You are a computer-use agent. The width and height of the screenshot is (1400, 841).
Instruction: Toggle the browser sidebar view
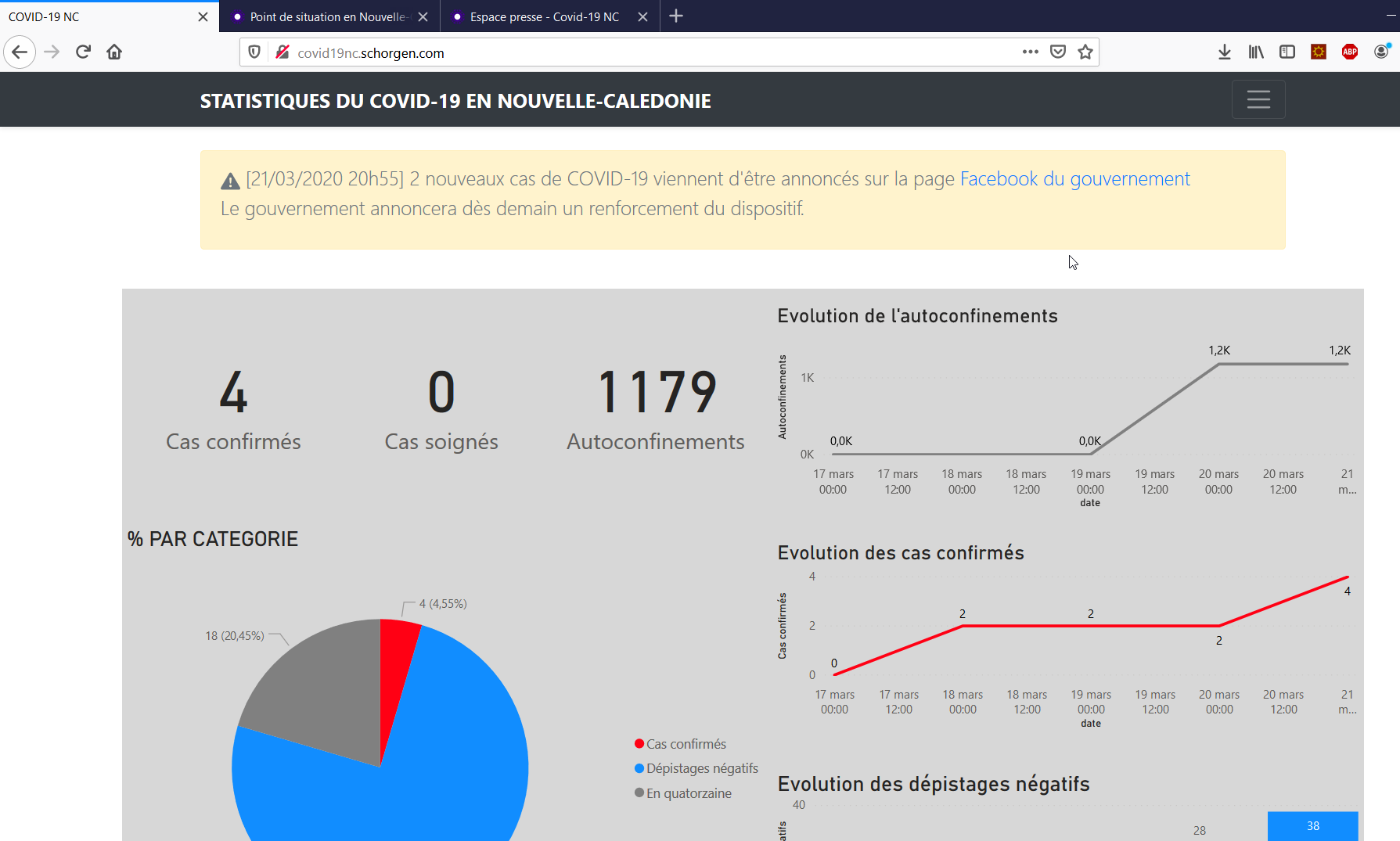(x=1287, y=52)
